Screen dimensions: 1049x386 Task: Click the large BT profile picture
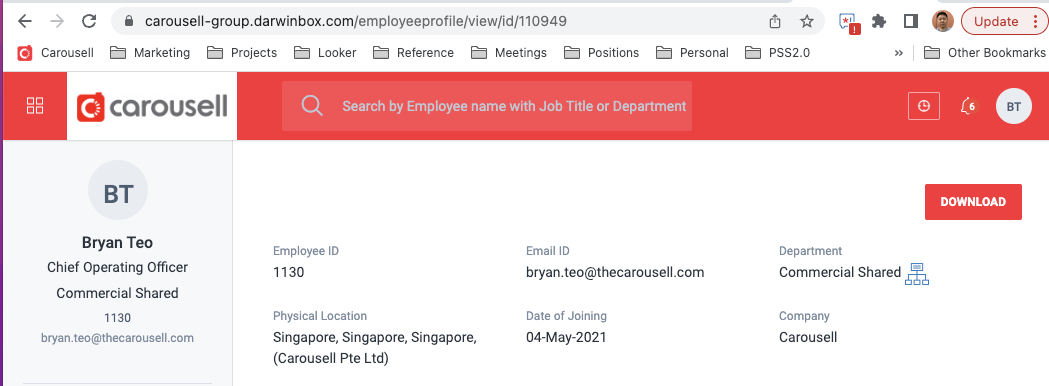118,191
